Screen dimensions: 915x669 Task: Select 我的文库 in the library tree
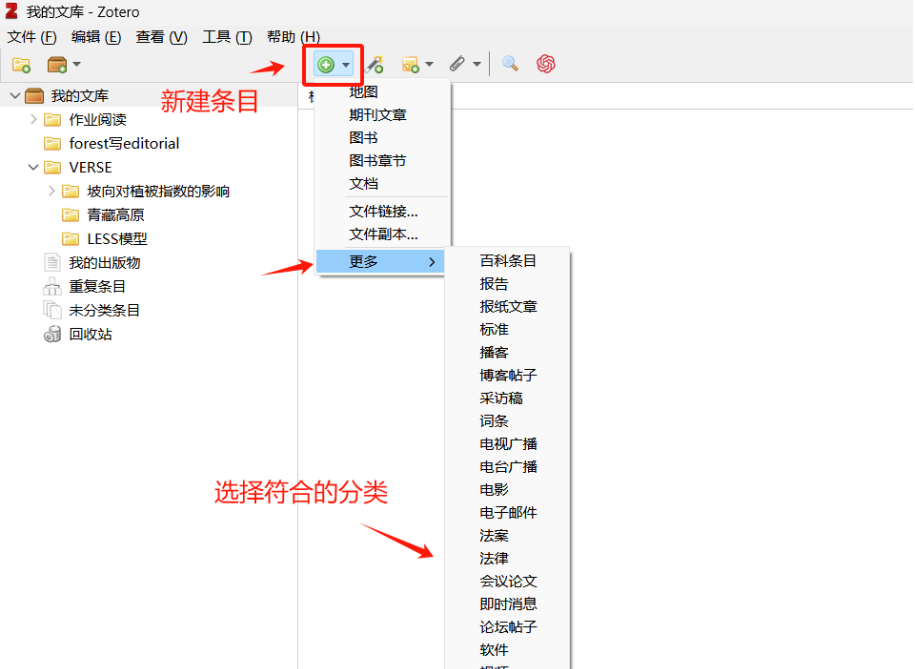pos(79,96)
